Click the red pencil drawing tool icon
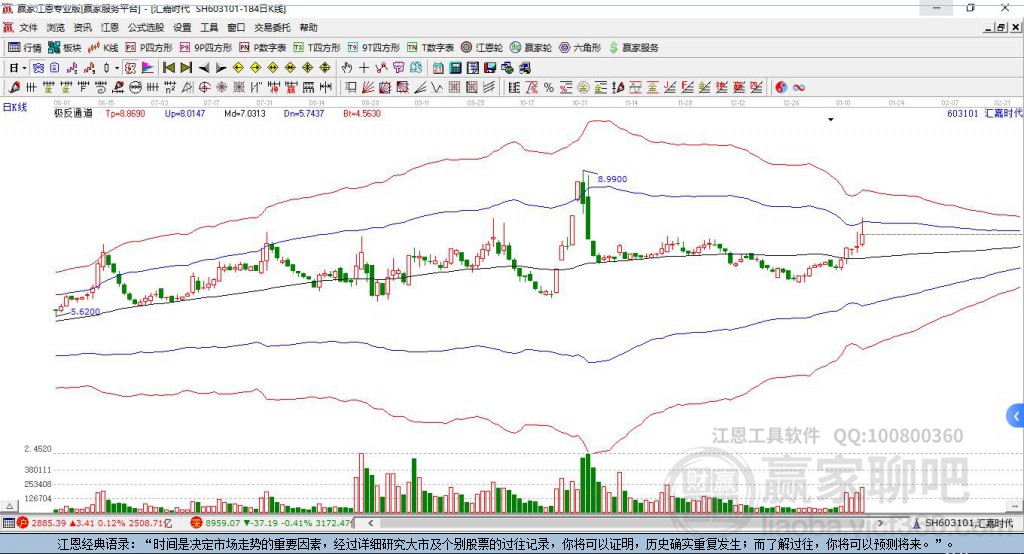The width and height of the screenshot is (1024, 554). (14, 88)
